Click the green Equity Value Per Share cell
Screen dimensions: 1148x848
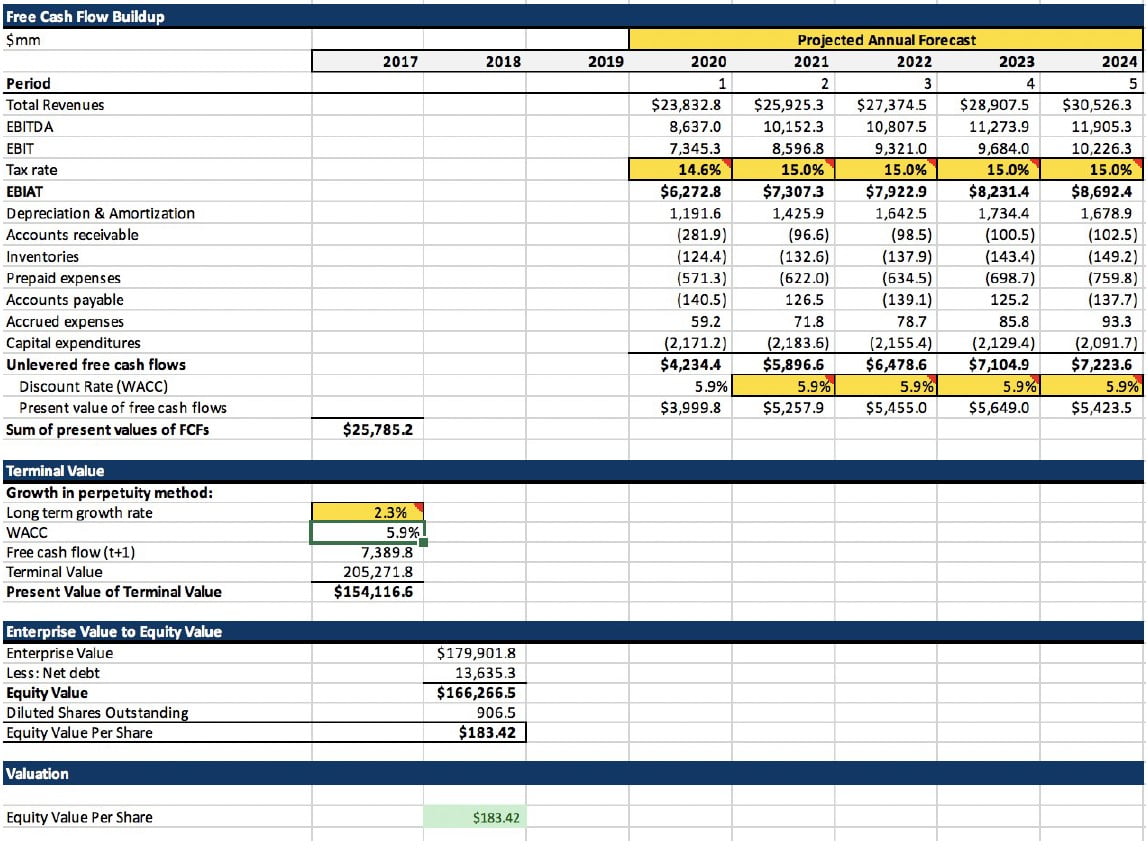(474, 818)
